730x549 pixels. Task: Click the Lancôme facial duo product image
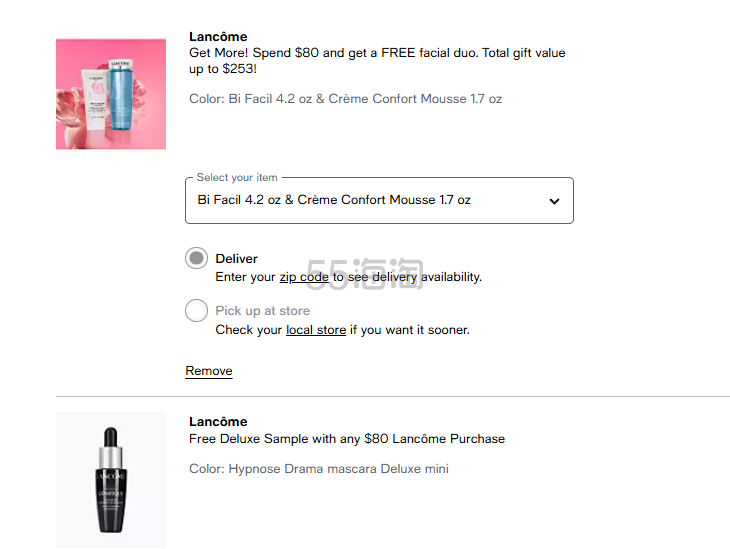pyautogui.click(x=111, y=94)
